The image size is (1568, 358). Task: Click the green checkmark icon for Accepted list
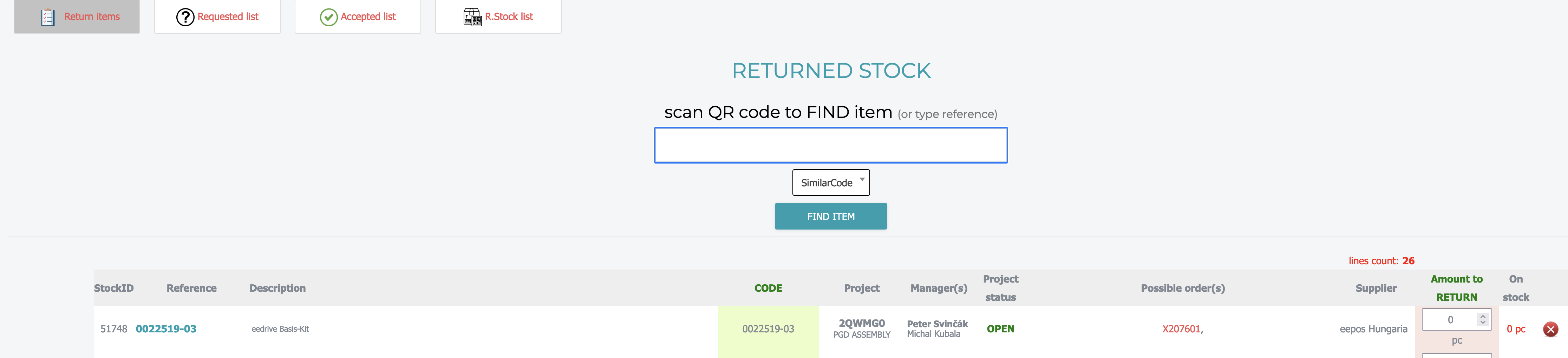pos(329,17)
